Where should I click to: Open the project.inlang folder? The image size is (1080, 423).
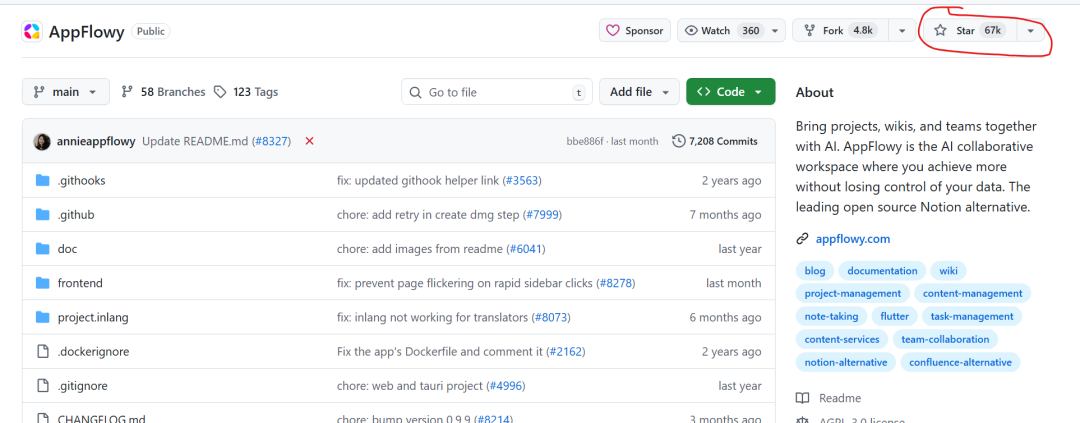click(93, 318)
